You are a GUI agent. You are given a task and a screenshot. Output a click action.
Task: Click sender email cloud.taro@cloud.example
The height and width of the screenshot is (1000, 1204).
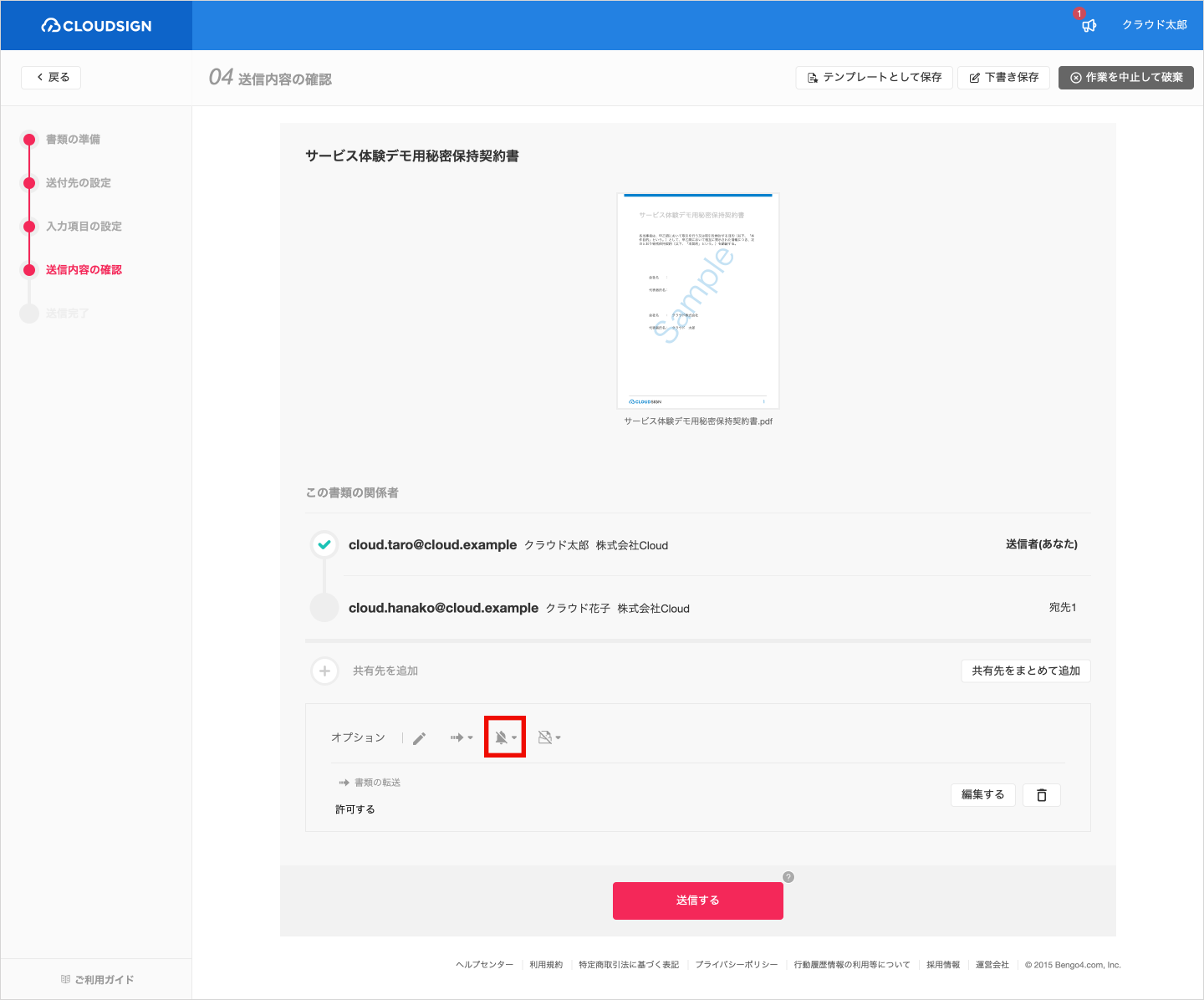pos(432,545)
